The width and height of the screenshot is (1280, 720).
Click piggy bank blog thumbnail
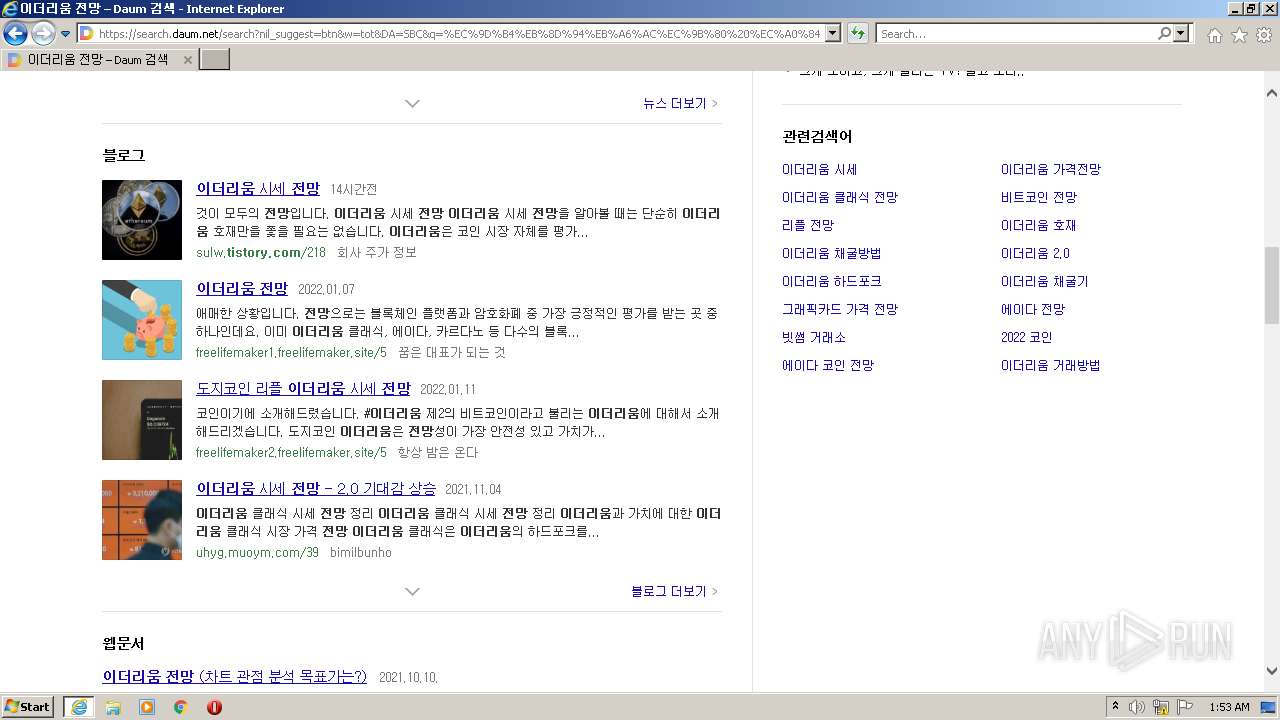click(142, 320)
